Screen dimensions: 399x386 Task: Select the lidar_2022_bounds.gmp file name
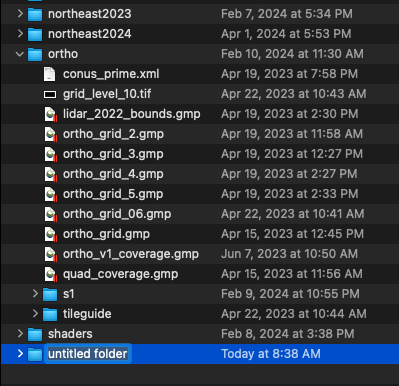(132, 114)
